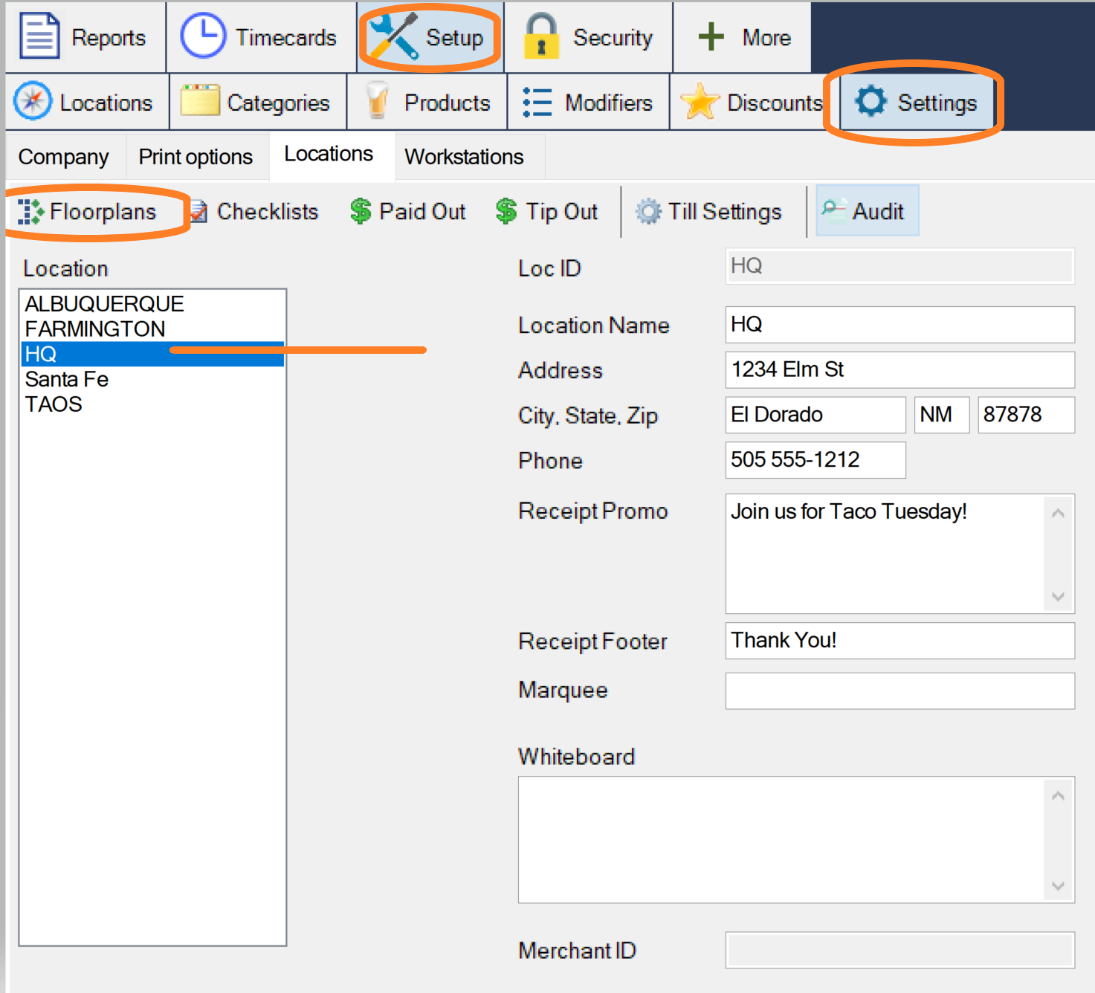Viewport: 1095px width, 993px height.
Task: Click the Timecards clock icon
Action: click(x=203, y=36)
